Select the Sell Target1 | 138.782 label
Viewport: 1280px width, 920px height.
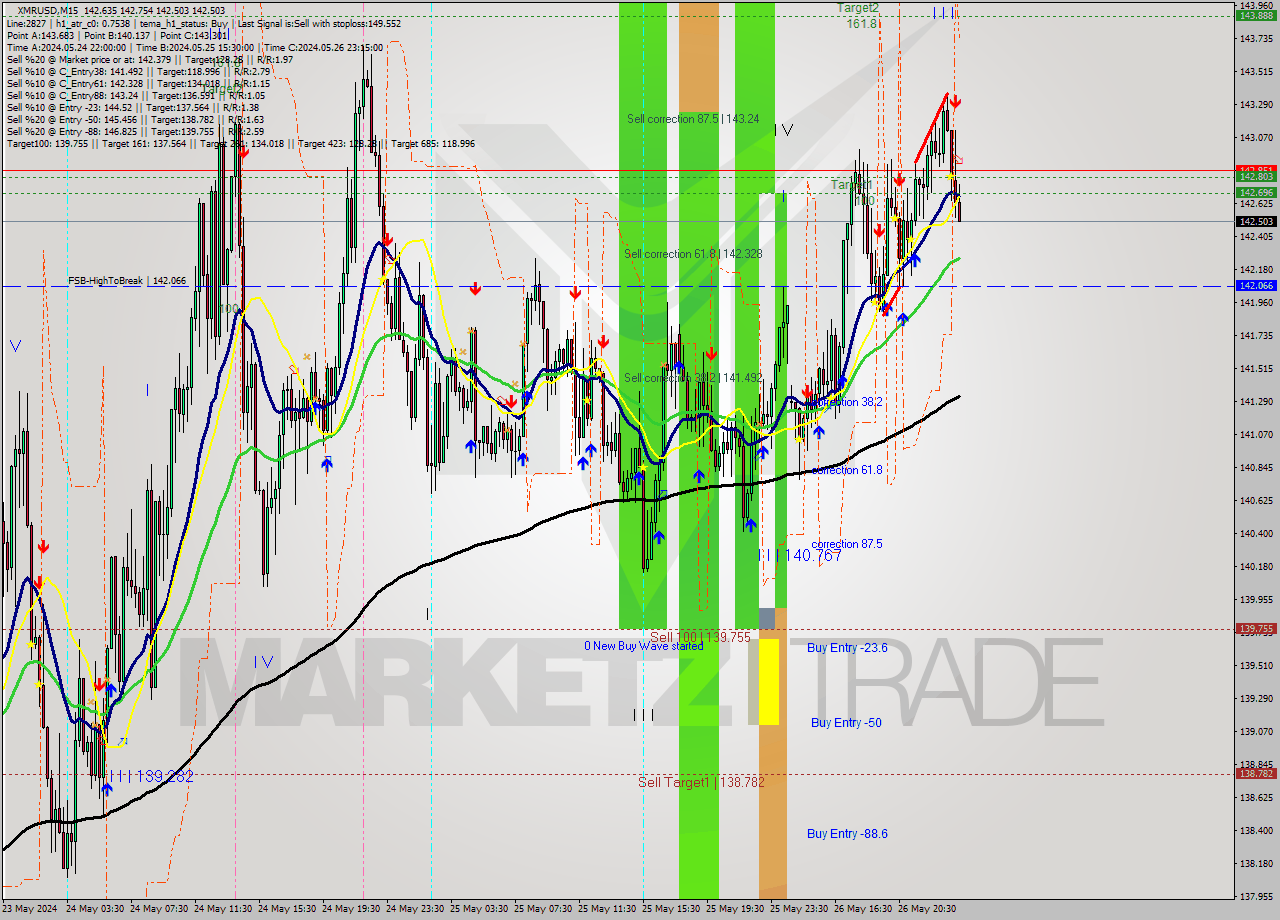pos(701,782)
